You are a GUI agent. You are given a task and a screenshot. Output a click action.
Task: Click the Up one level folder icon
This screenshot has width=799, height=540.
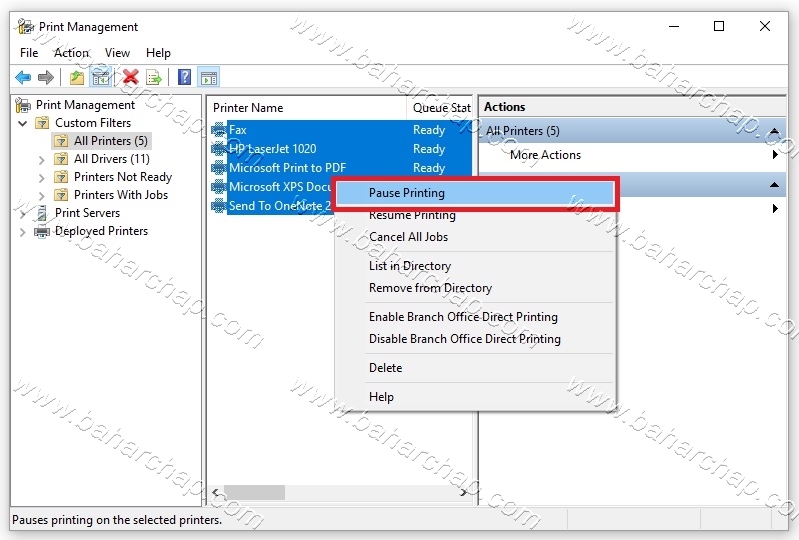[x=77, y=77]
